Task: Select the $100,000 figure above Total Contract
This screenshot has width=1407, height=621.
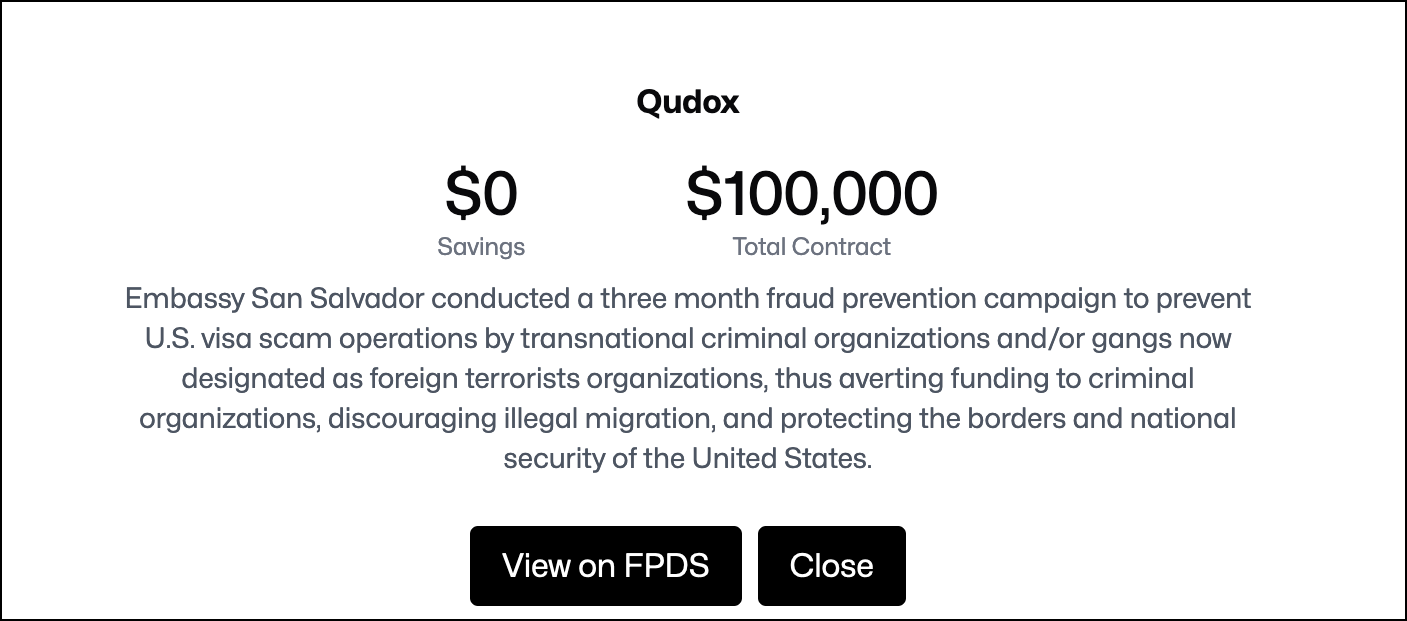Action: (812, 192)
